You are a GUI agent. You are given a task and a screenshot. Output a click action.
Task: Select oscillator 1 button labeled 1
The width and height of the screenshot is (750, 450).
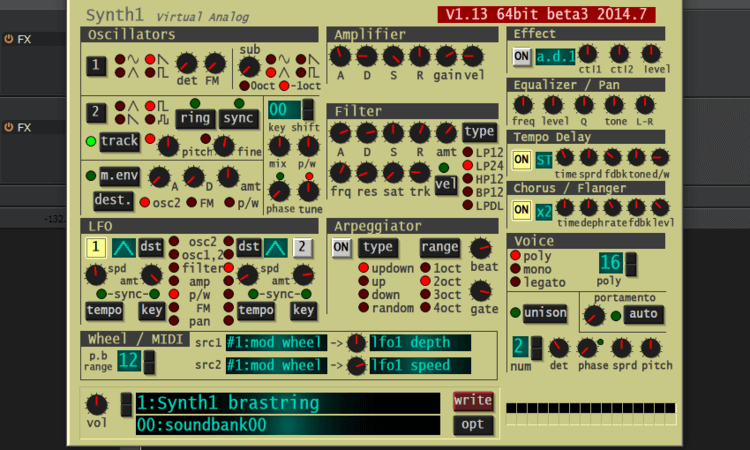point(95,66)
